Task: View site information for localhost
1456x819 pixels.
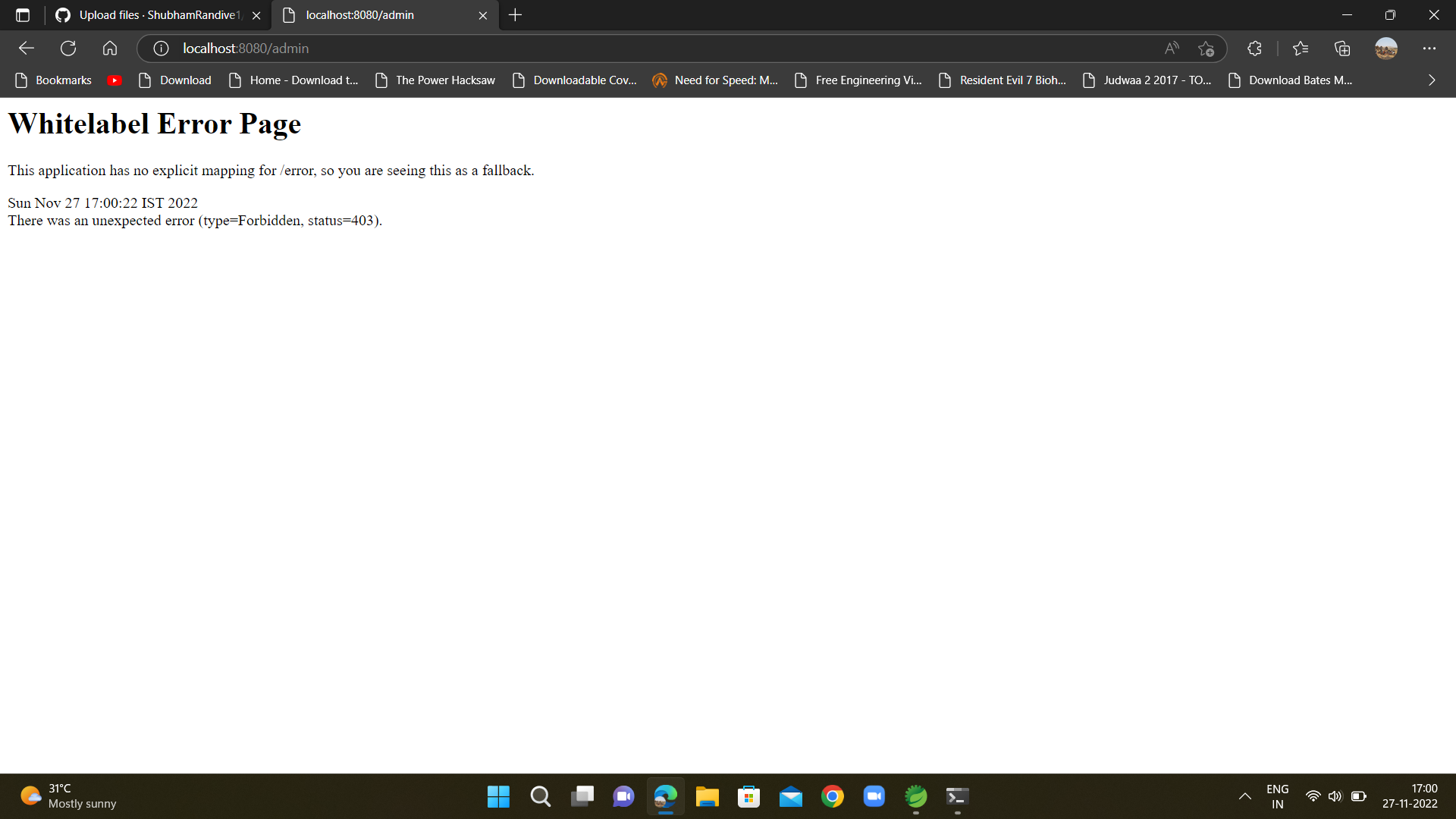Action: click(x=160, y=48)
